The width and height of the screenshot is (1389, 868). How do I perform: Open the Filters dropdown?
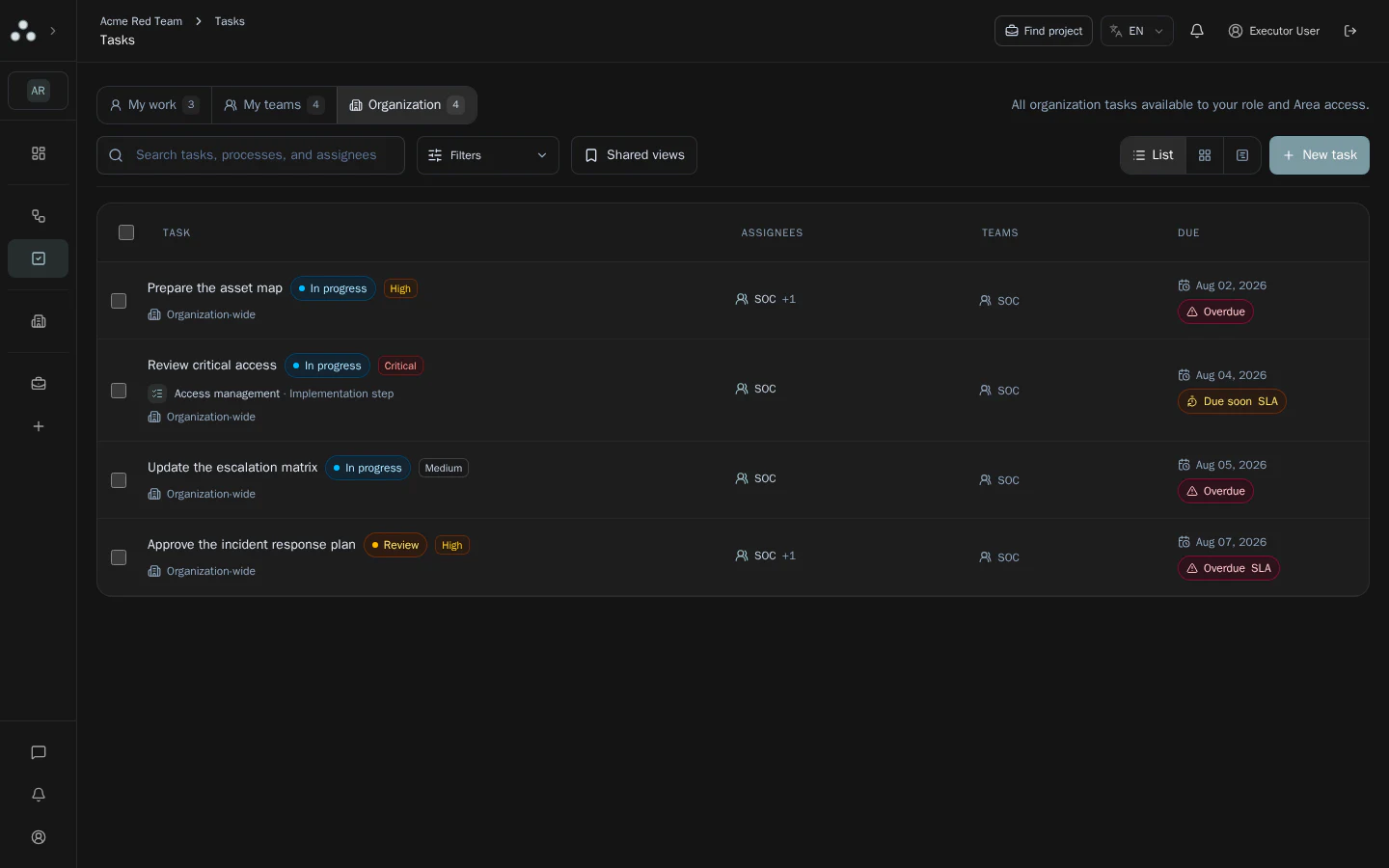pos(488,155)
